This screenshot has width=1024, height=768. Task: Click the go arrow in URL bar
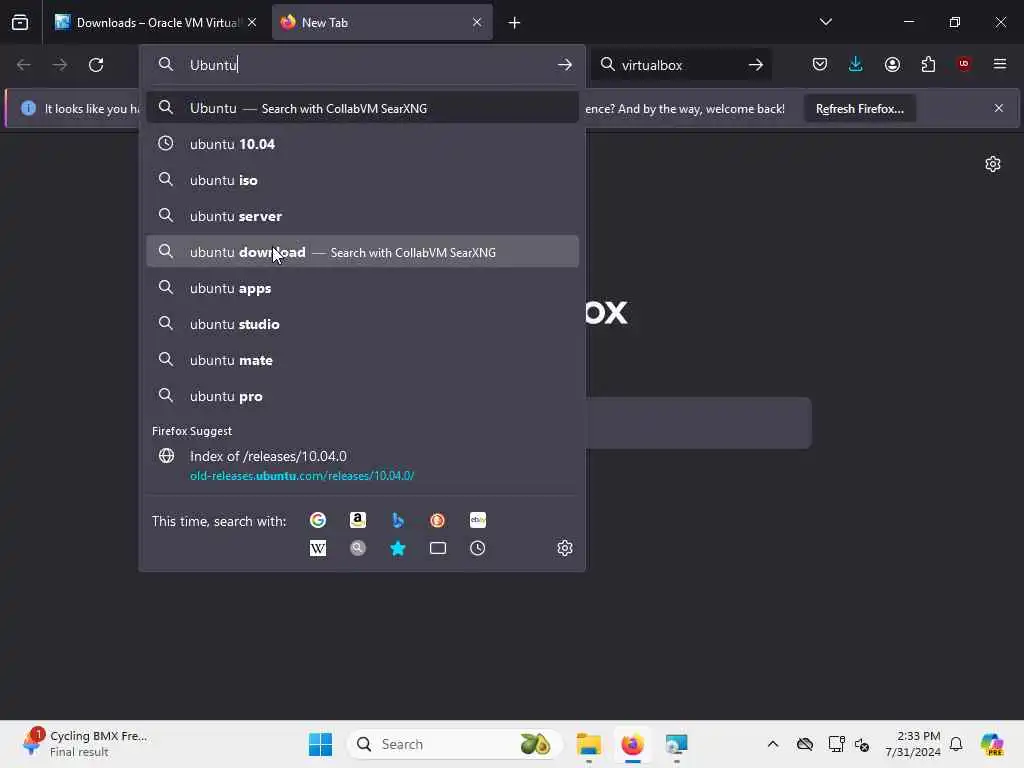tap(565, 65)
